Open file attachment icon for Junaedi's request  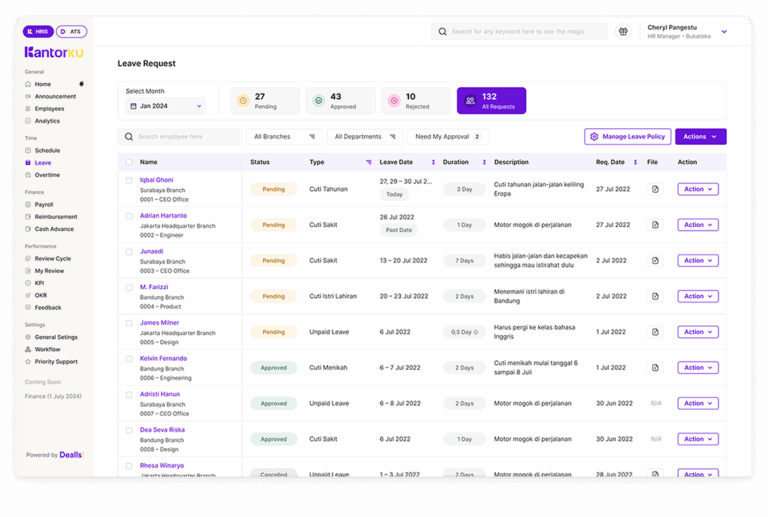[655, 261]
